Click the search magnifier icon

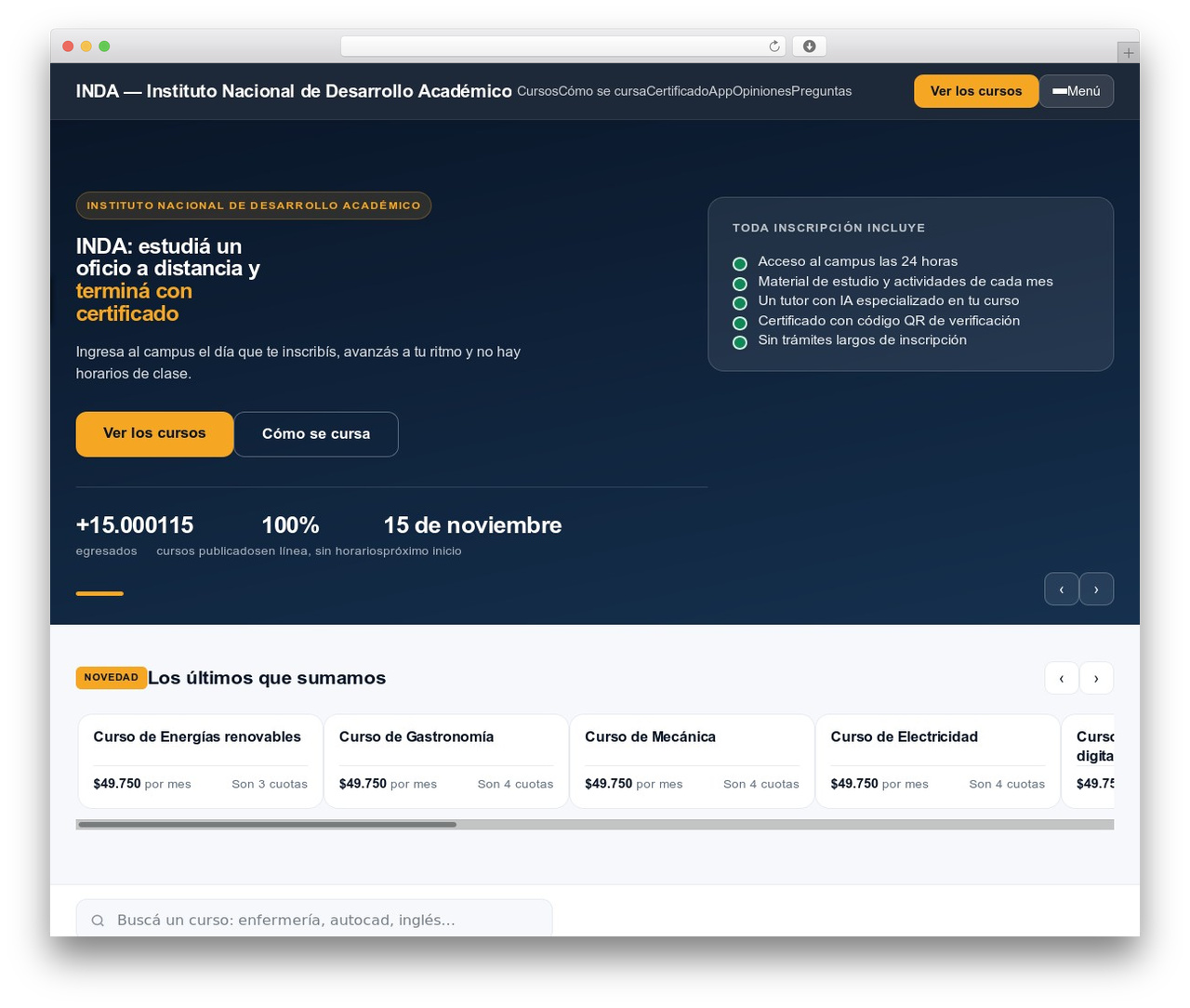coord(98,921)
